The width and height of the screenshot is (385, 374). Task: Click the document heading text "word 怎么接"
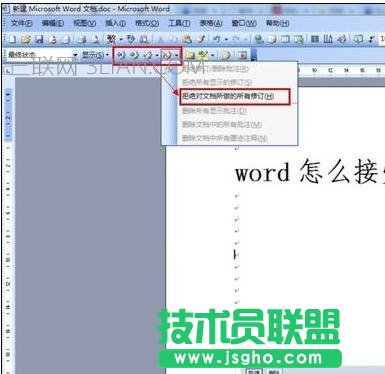tap(309, 173)
